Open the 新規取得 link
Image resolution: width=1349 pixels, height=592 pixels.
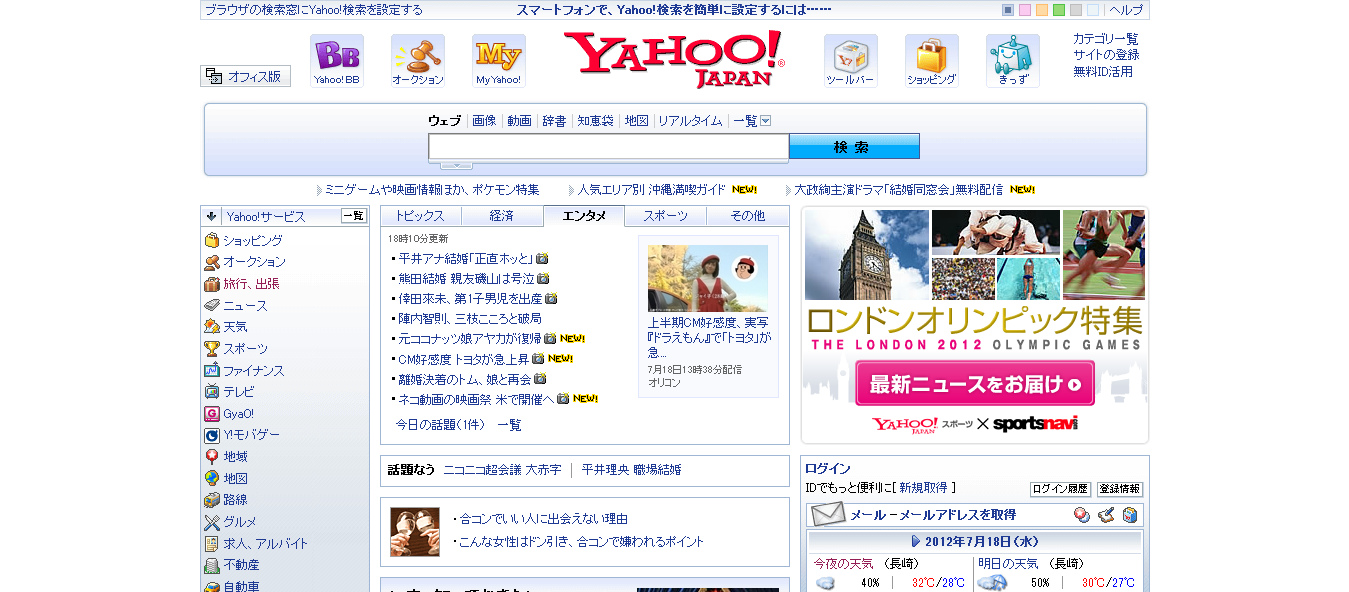pyautogui.click(x=923, y=488)
